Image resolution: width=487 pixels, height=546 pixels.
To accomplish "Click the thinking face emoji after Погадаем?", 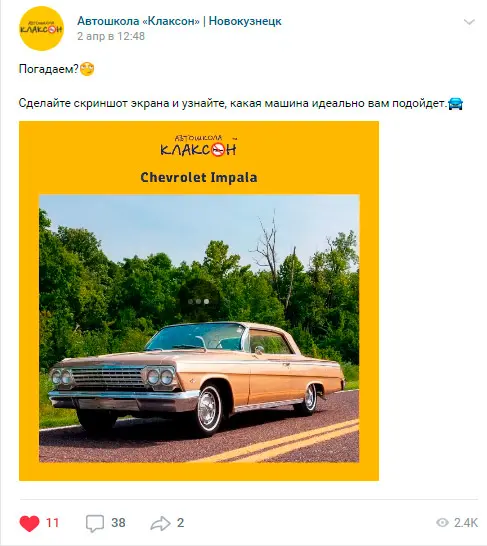I will pos(87,69).
